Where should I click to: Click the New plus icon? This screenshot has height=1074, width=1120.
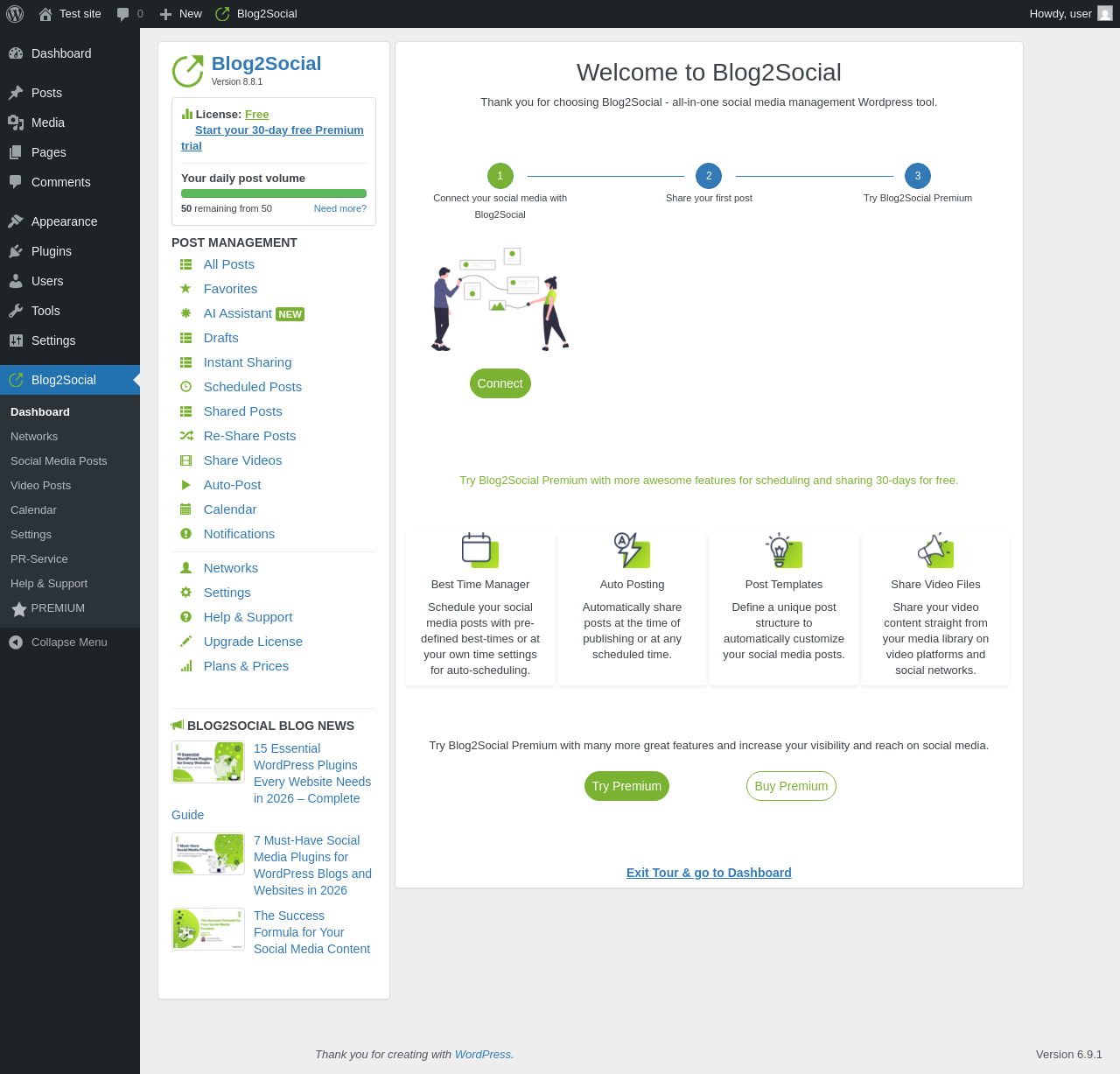click(165, 14)
